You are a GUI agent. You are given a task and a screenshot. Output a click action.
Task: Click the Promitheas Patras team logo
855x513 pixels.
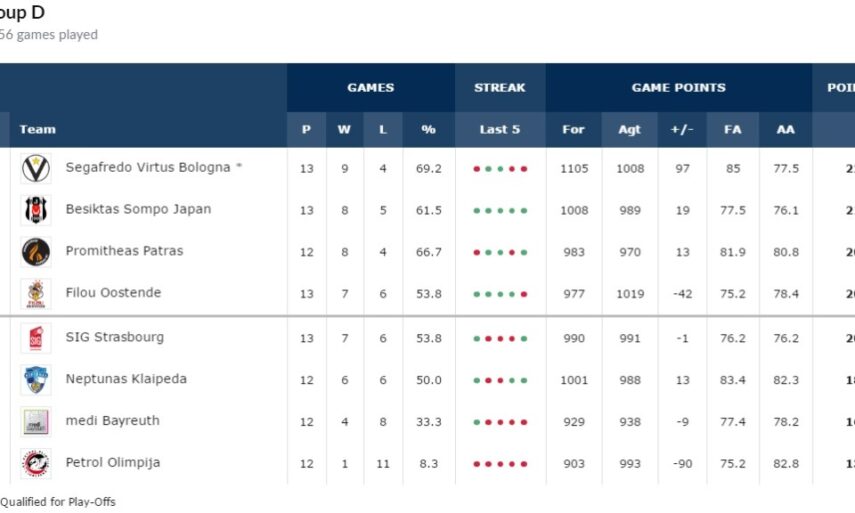coord(36,252)
